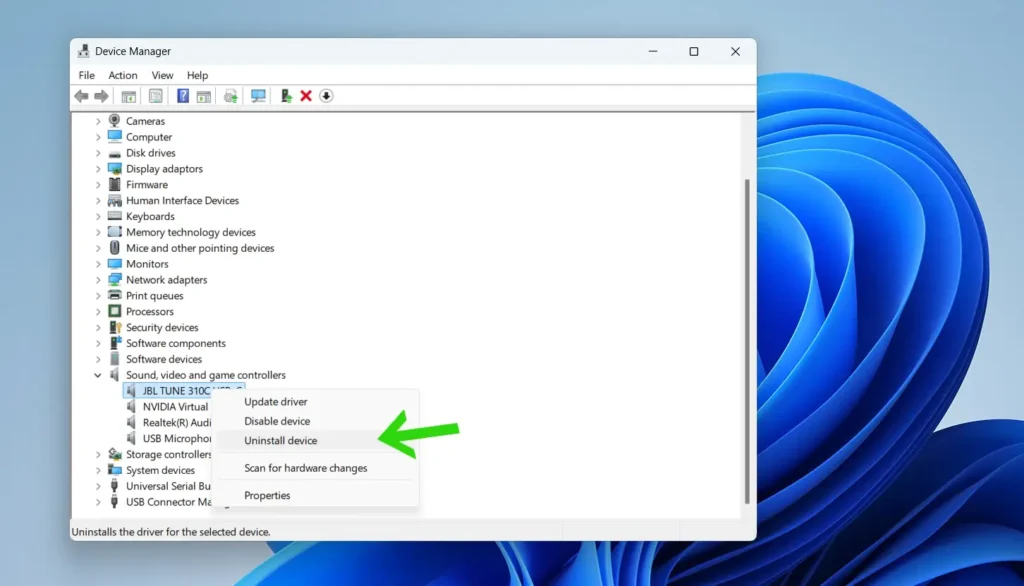Image resolution: width=1024 pixels, height=586 pixels.
Task: Expand the Universal Serial Bus controllers category
Action: [97, 486]
